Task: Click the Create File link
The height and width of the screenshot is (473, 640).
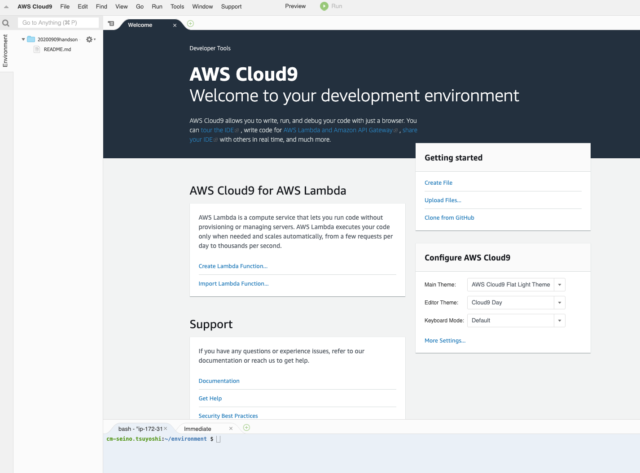Action: [x=438, y=183]
